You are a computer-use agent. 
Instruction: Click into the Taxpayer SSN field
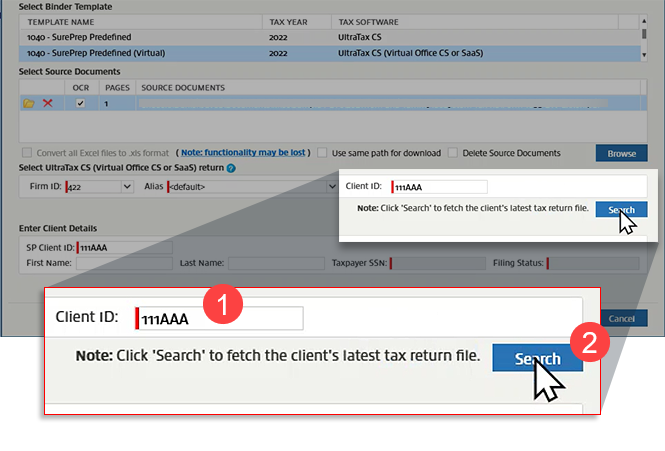(x=430, y=263)
